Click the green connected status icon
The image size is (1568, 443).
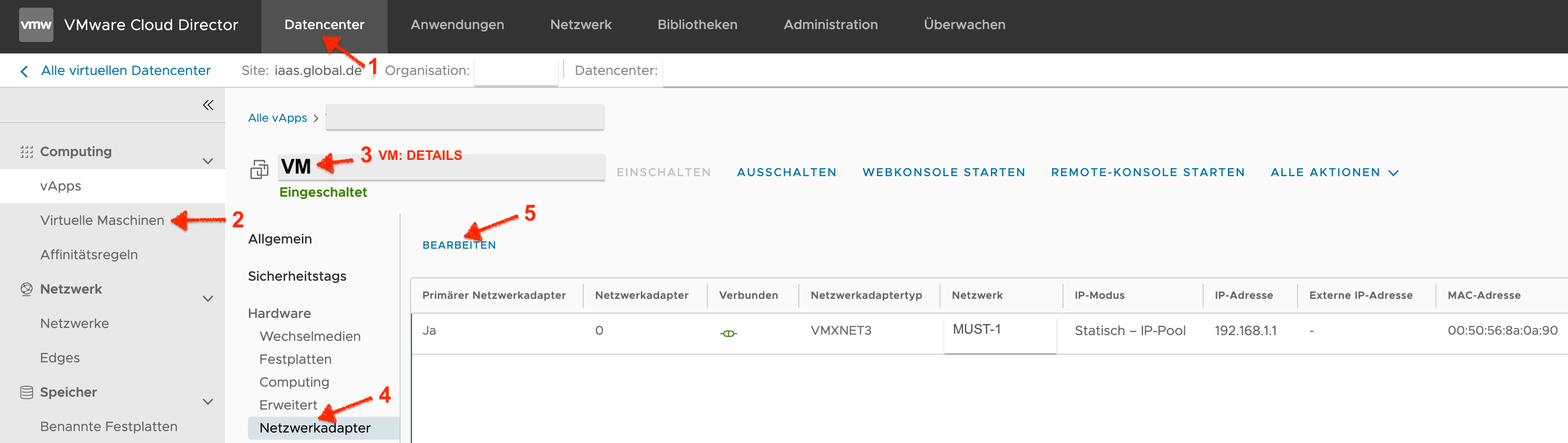pos(729,333)
